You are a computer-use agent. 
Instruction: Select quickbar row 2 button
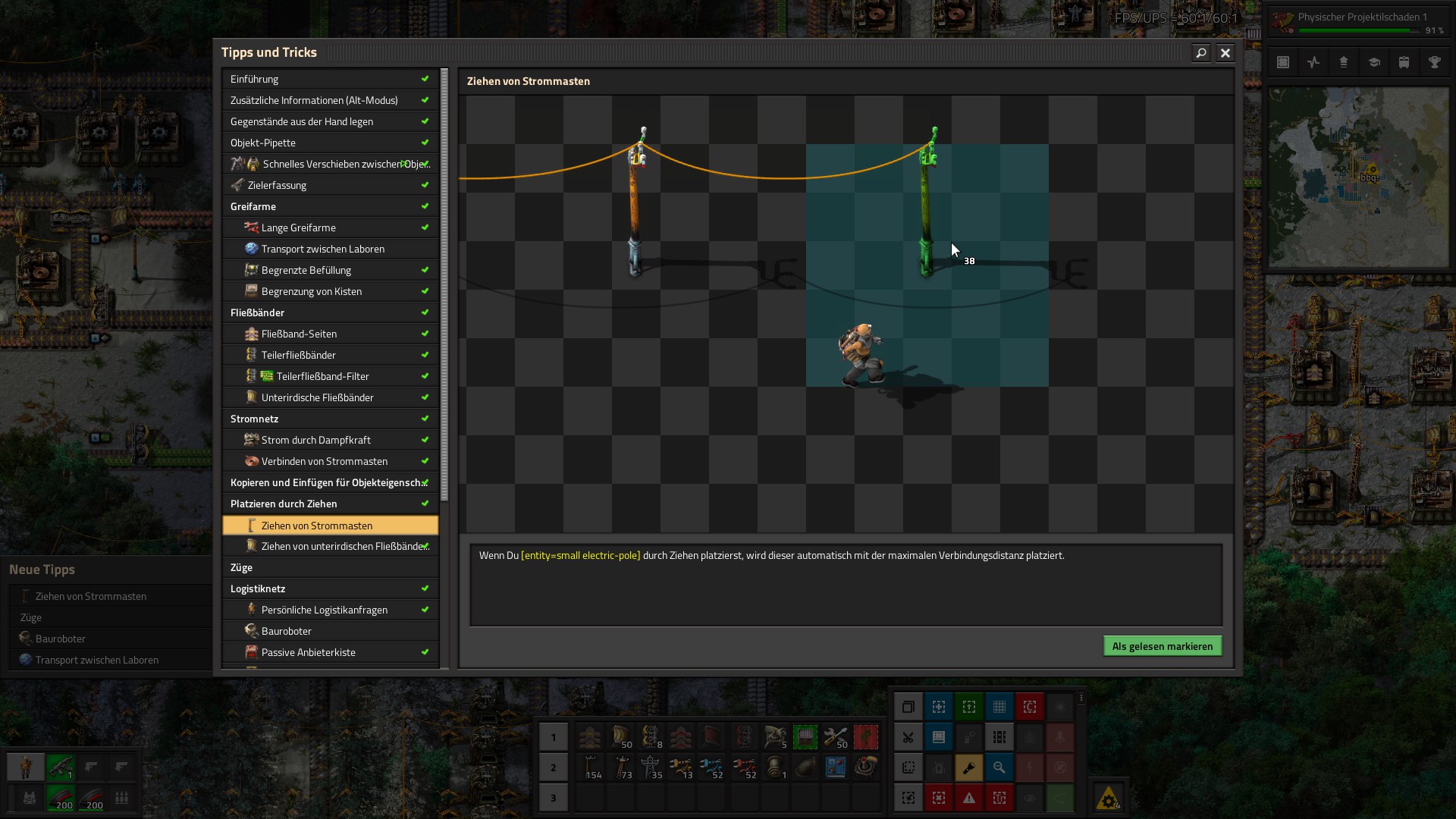554,767
